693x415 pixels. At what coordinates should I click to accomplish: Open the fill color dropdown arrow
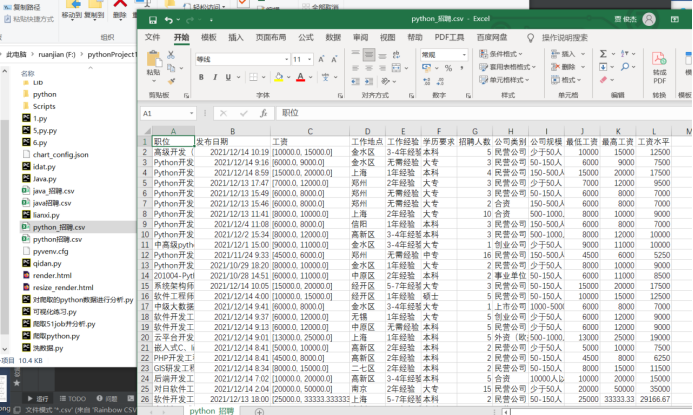click(289, 77)
